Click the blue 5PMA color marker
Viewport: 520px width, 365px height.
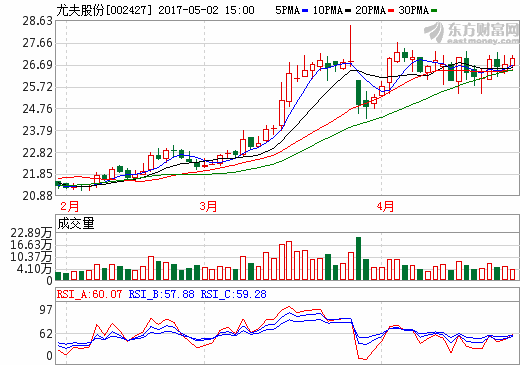pyautogui.click(x=305, y=11)
